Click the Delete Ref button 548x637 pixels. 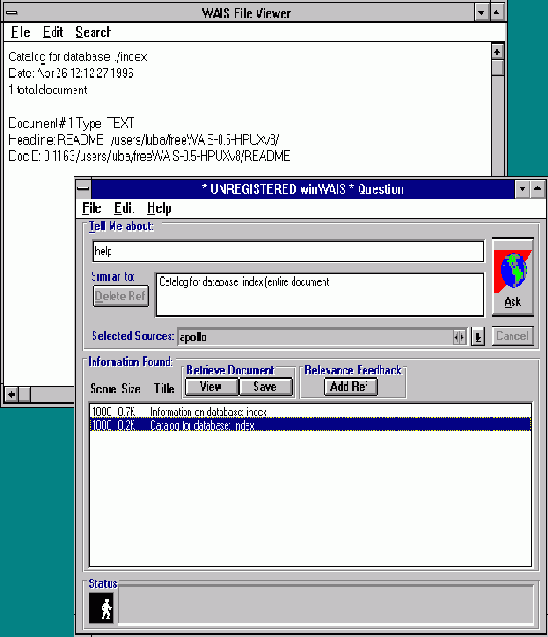click(x=121, y=296)
